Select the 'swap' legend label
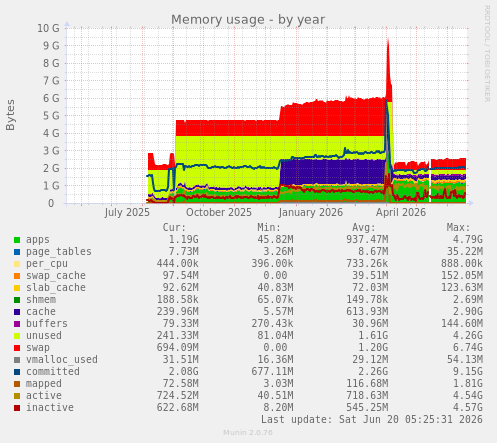Viewport: 497px width, 443px height. point(38,348)
